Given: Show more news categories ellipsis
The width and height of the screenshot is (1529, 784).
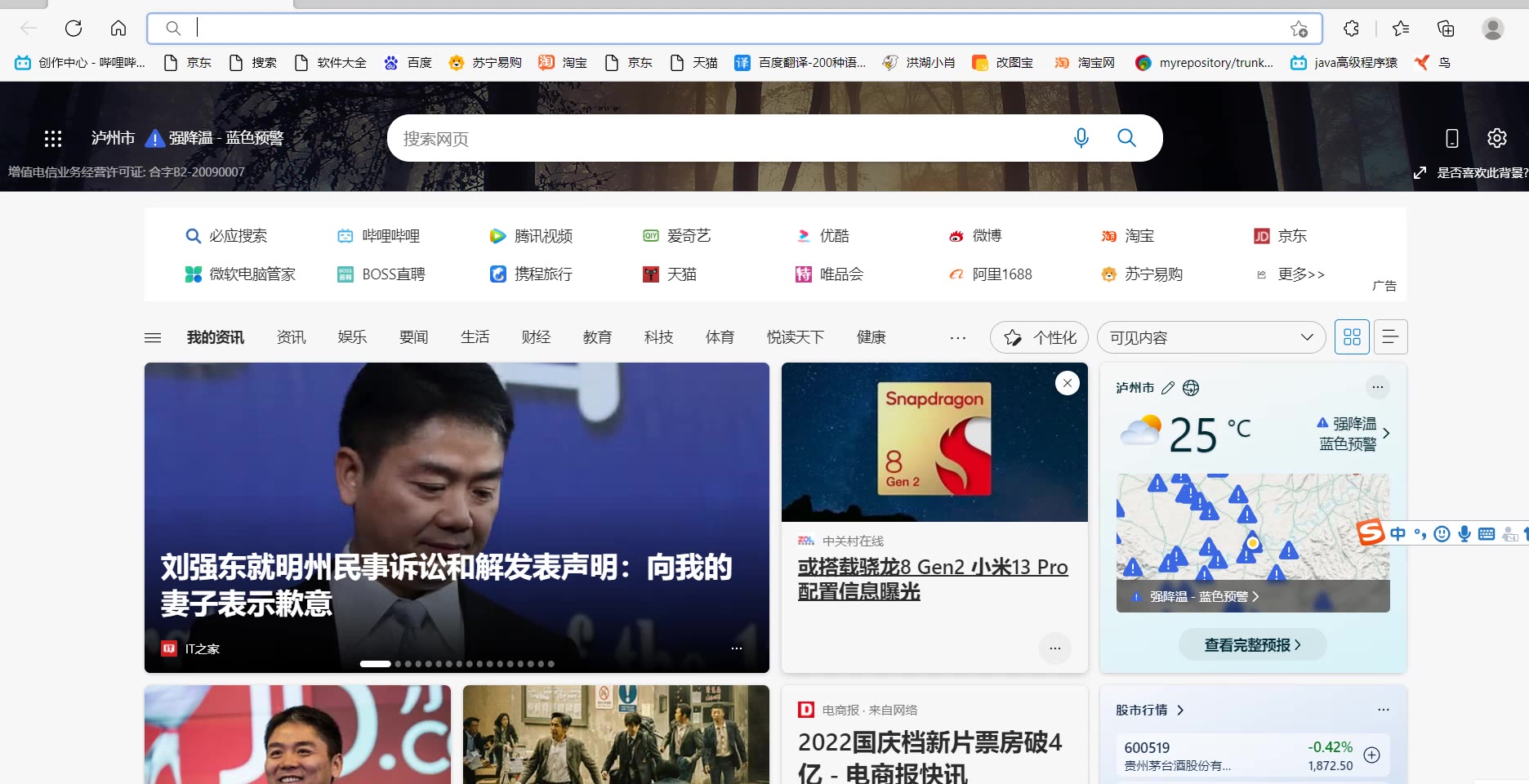Looking at the screenshot, I should 958,337.
